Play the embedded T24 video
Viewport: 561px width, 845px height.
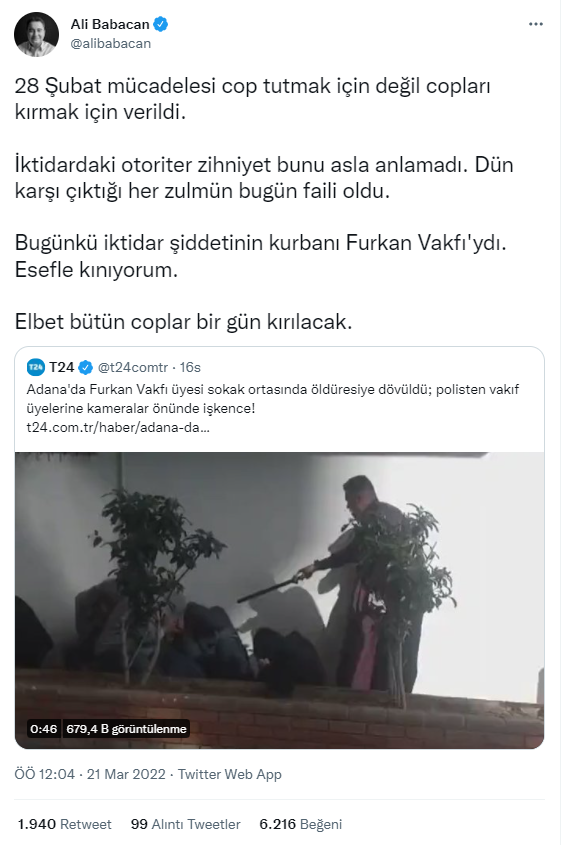279,600
